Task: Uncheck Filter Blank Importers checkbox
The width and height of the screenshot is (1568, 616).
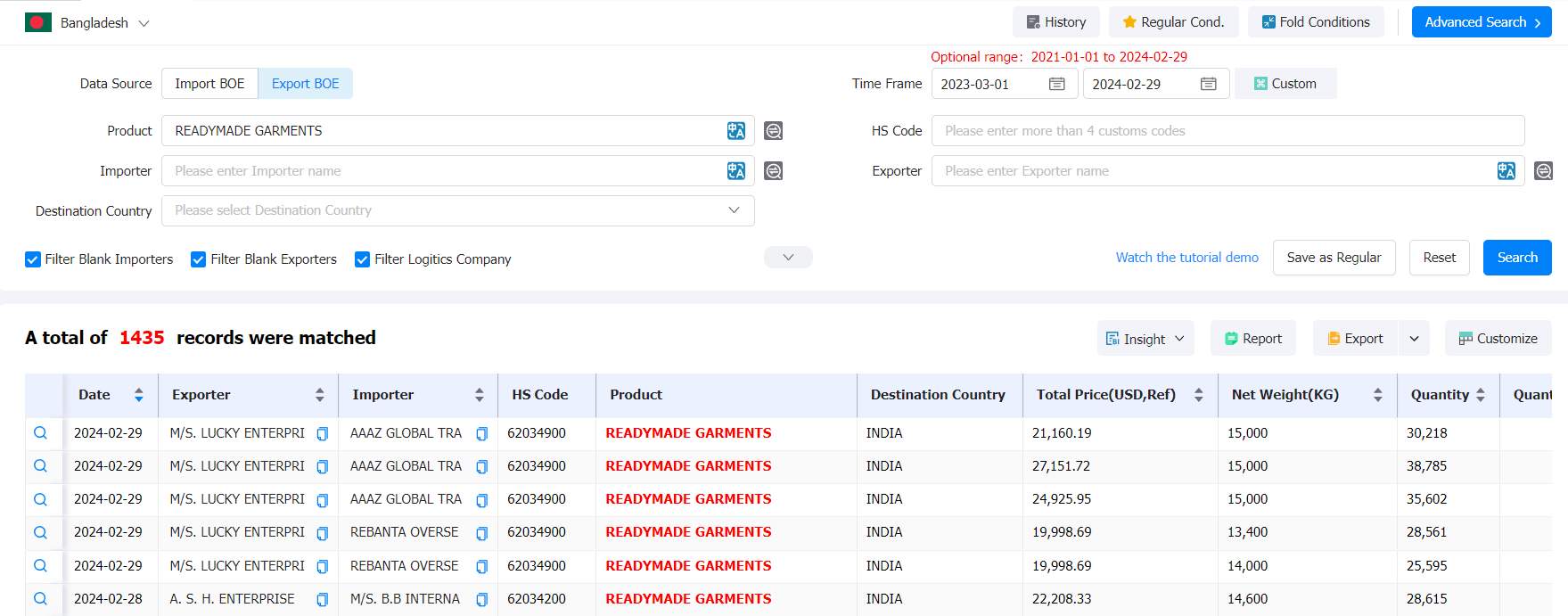Action: pos(33,259)
